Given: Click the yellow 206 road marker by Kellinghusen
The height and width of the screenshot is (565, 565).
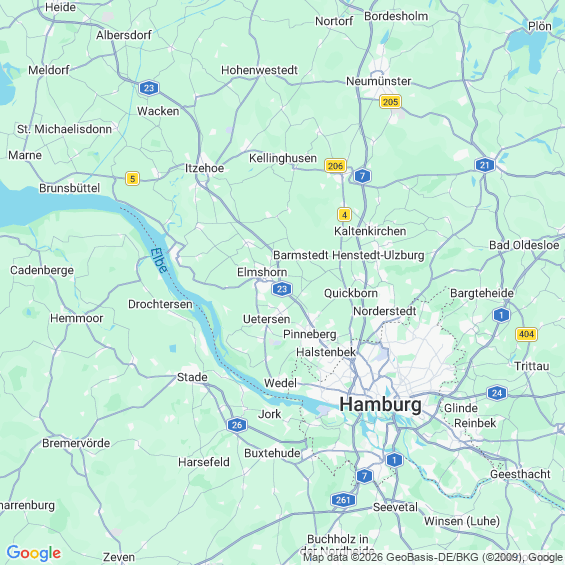Looking at the screenshot, I should click(x=335, y=166).
